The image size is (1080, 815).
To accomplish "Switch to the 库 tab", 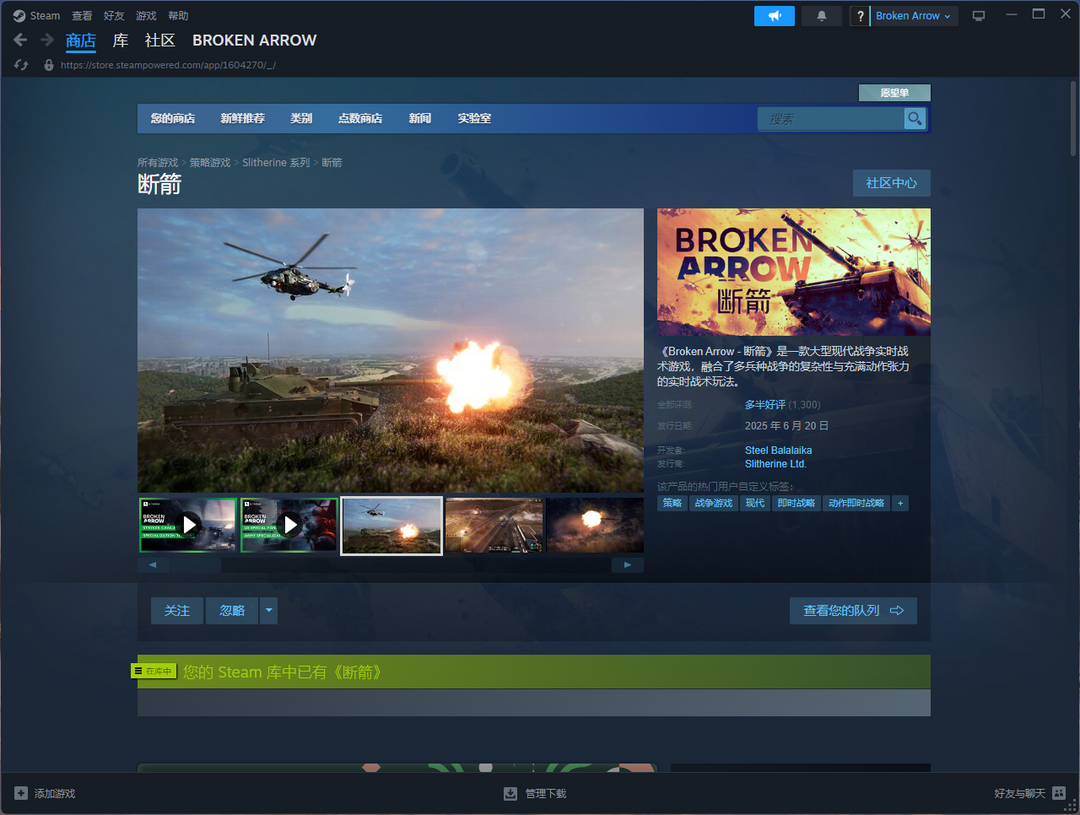I will (120, 40).
